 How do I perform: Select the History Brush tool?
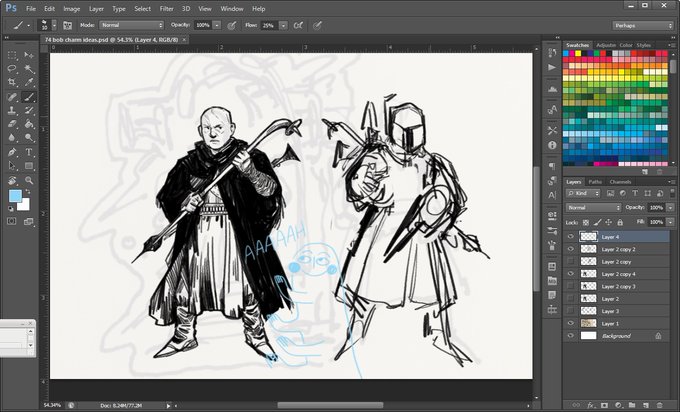[x=29, y=111]
